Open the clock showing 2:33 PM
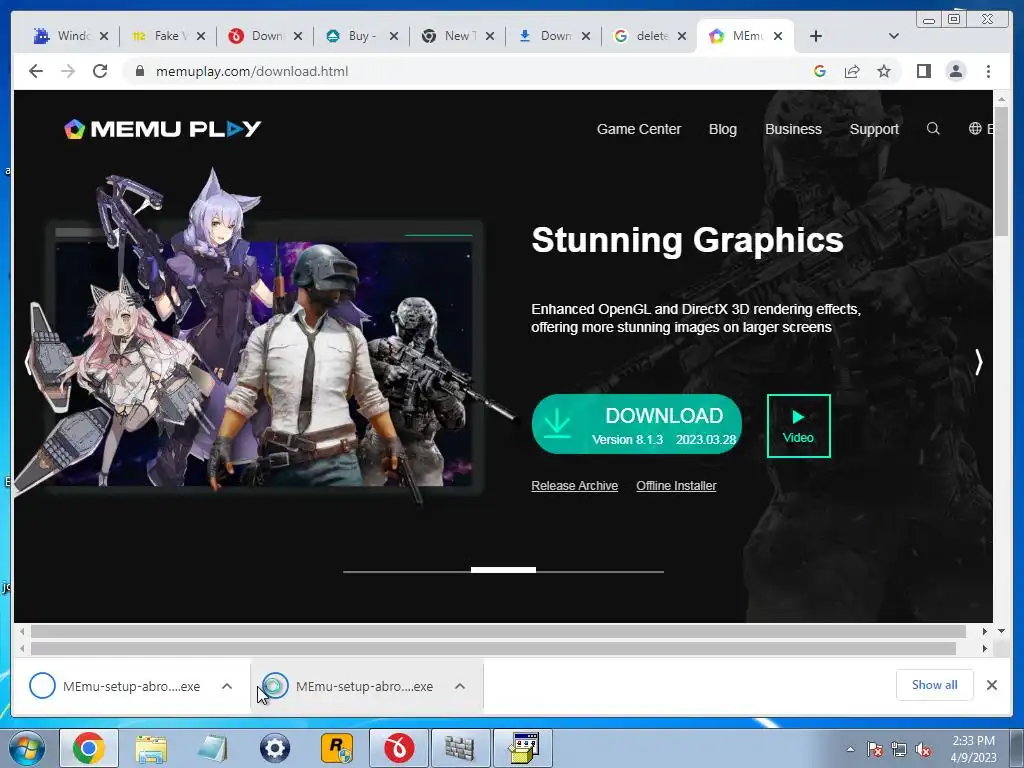This screenshot has width=1024, height=768. tap(973, 749)
